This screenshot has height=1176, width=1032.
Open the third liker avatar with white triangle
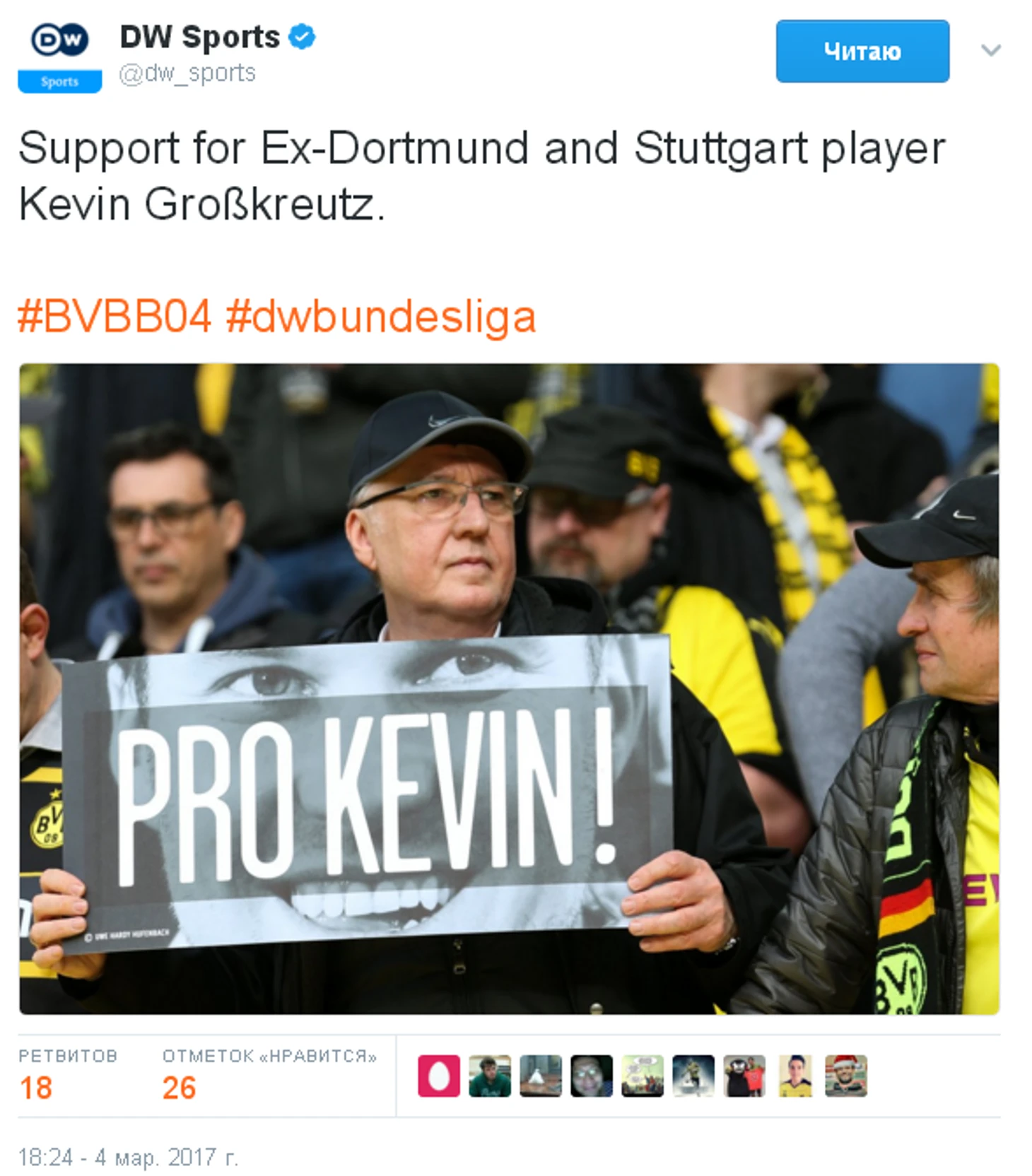(x=541, y=1076)
